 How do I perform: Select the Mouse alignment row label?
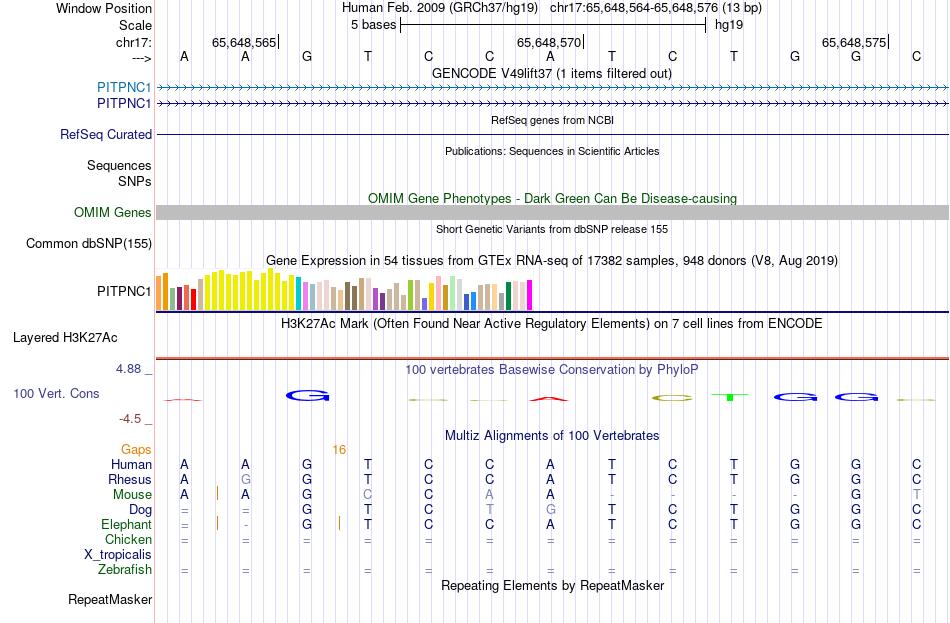pos(132,495)
